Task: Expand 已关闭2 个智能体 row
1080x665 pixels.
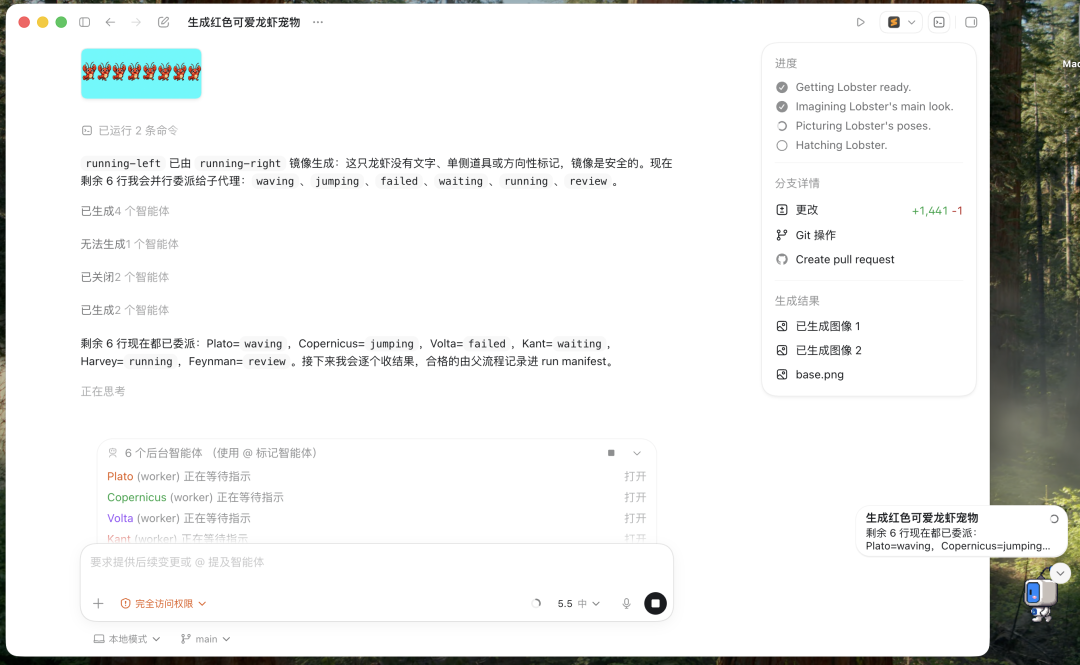Action: [125, 277]
